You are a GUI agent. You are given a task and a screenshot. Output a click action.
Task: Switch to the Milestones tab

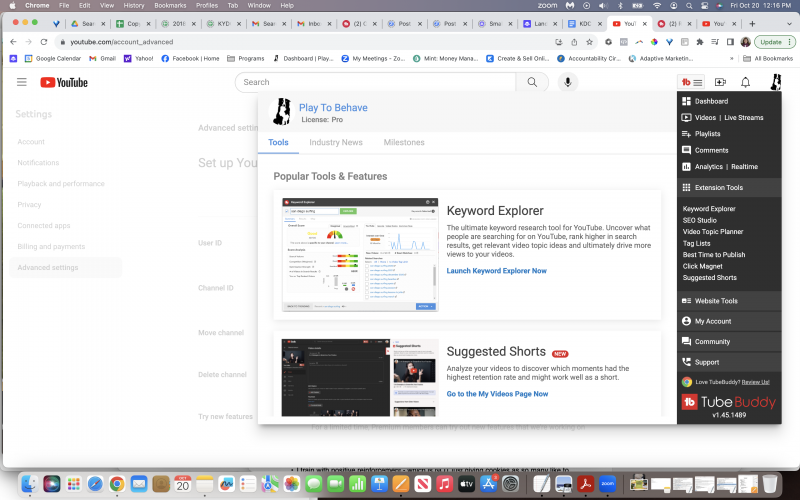pos(404,143)
